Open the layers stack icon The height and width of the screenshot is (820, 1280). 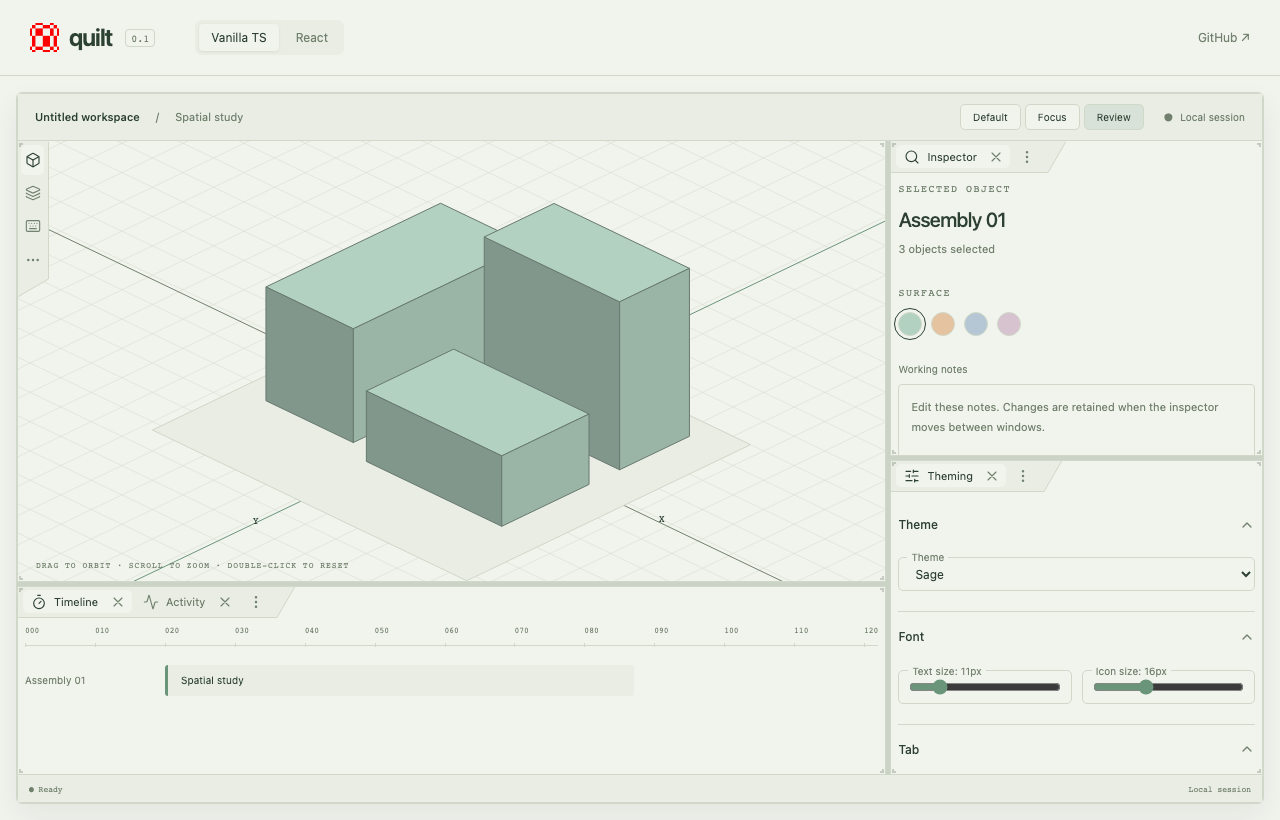pyautogui.click(x=33, y=193)
